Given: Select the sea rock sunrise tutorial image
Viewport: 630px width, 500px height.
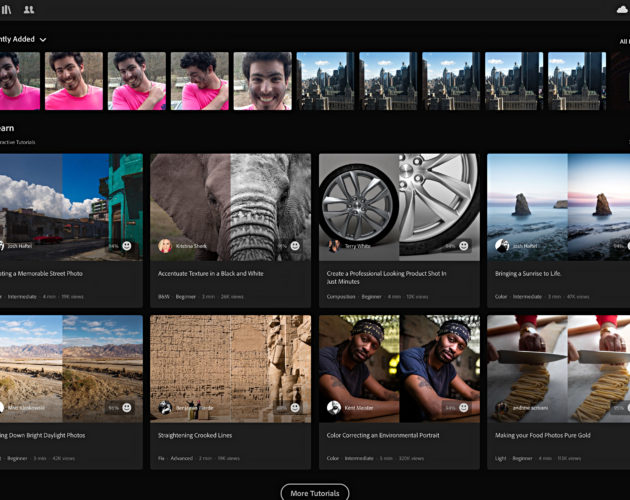Looking at the screenshot, I should (558, 207).
